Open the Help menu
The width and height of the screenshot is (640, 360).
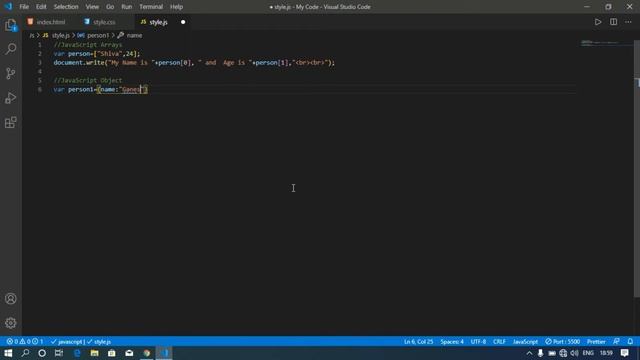point(176,7)
